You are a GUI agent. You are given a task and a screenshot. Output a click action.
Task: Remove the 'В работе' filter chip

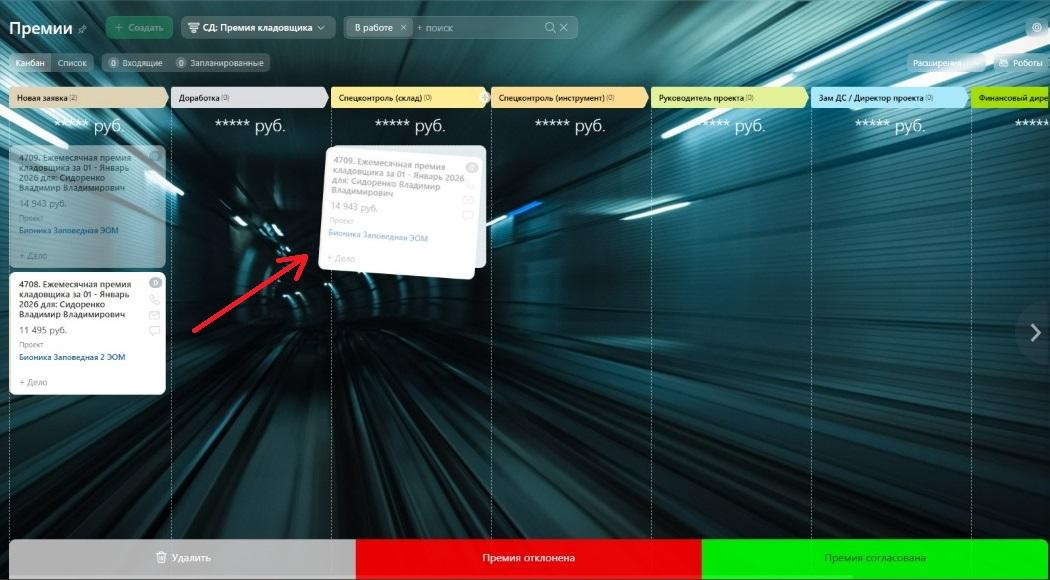tap(404, 28)
